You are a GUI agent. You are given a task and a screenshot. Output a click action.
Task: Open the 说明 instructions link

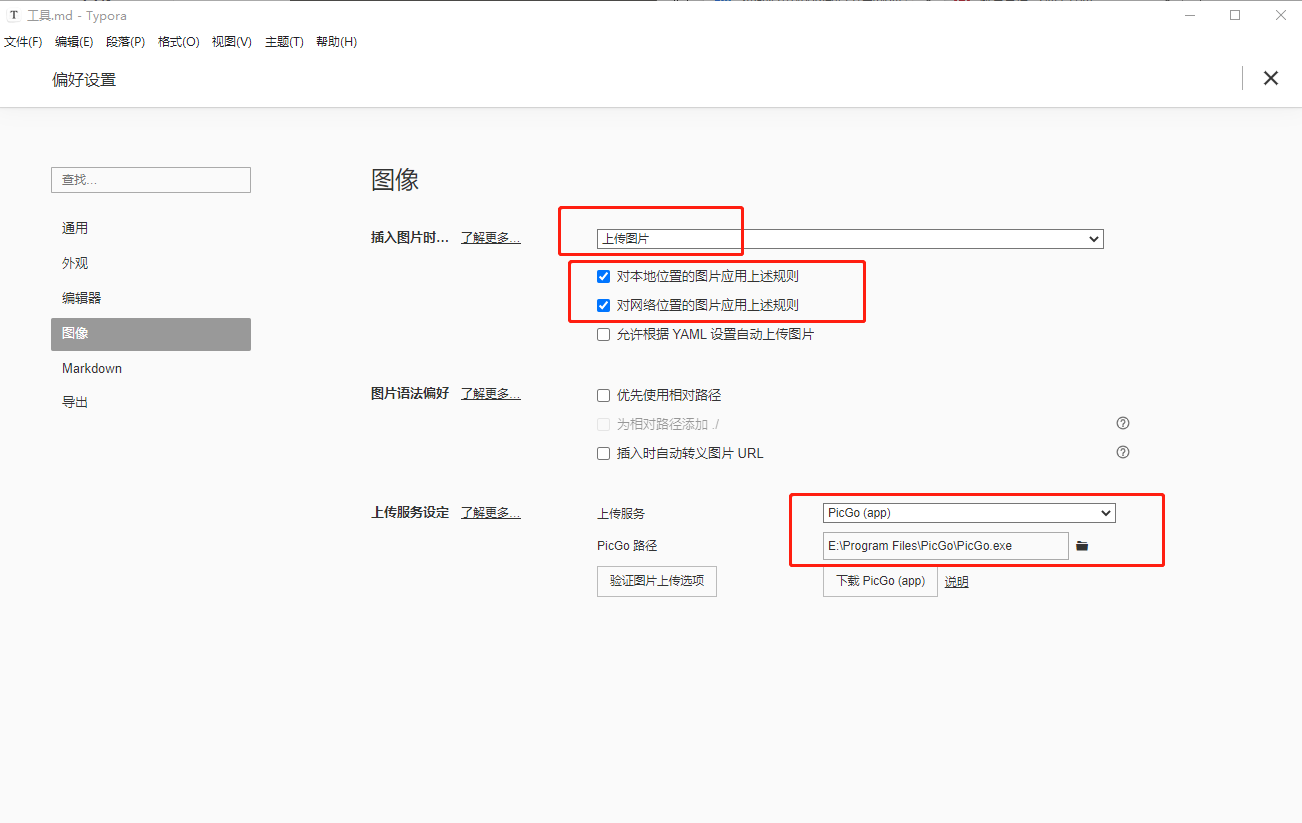tap(955, 581)
